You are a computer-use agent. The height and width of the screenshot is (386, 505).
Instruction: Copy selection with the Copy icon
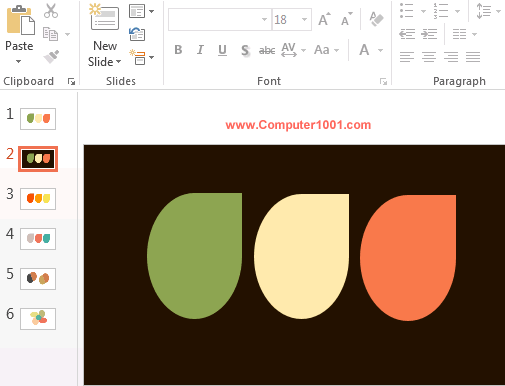point(50,34)
